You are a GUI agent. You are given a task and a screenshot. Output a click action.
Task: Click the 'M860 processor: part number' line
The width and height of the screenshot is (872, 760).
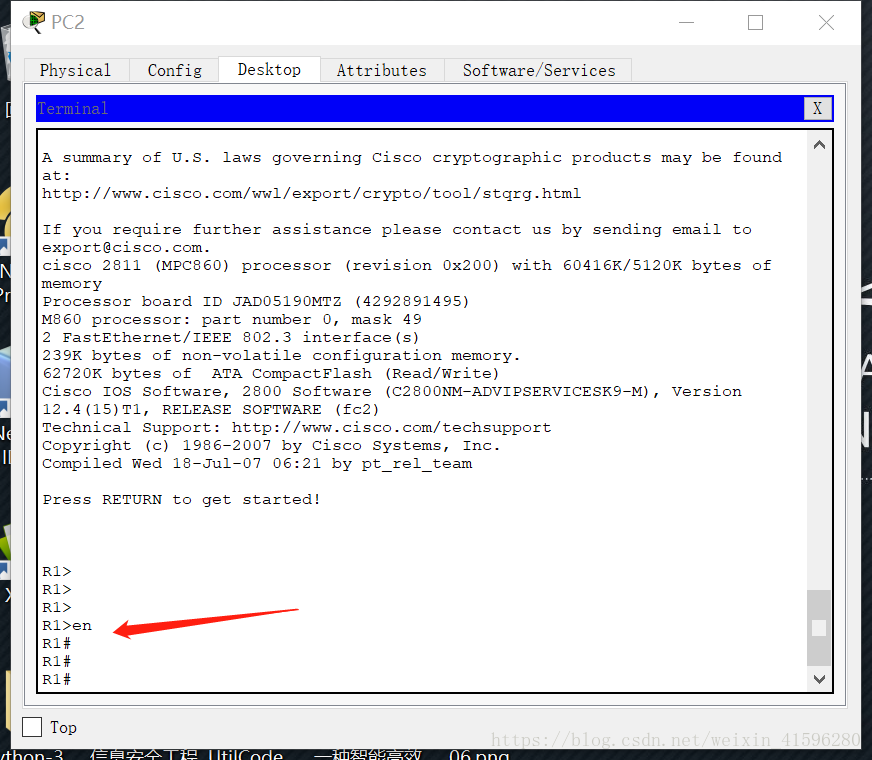(x=232, y=320)
